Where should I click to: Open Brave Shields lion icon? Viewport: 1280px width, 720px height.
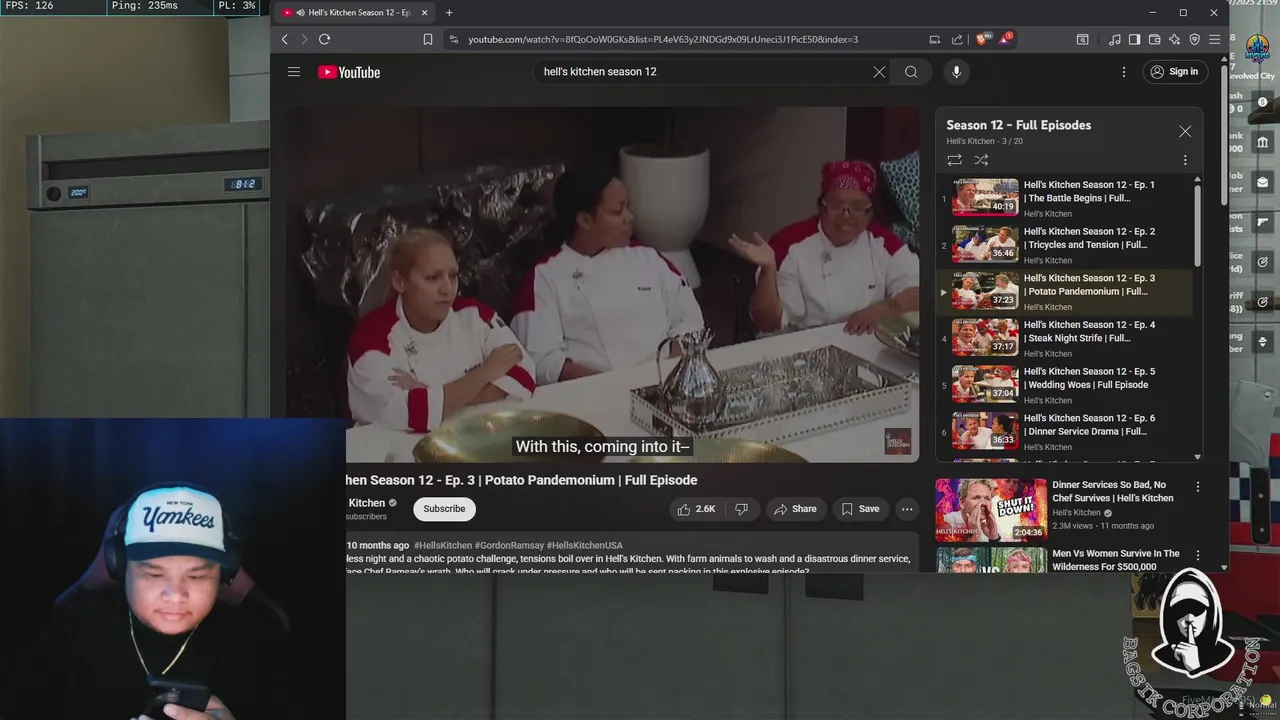981,39
